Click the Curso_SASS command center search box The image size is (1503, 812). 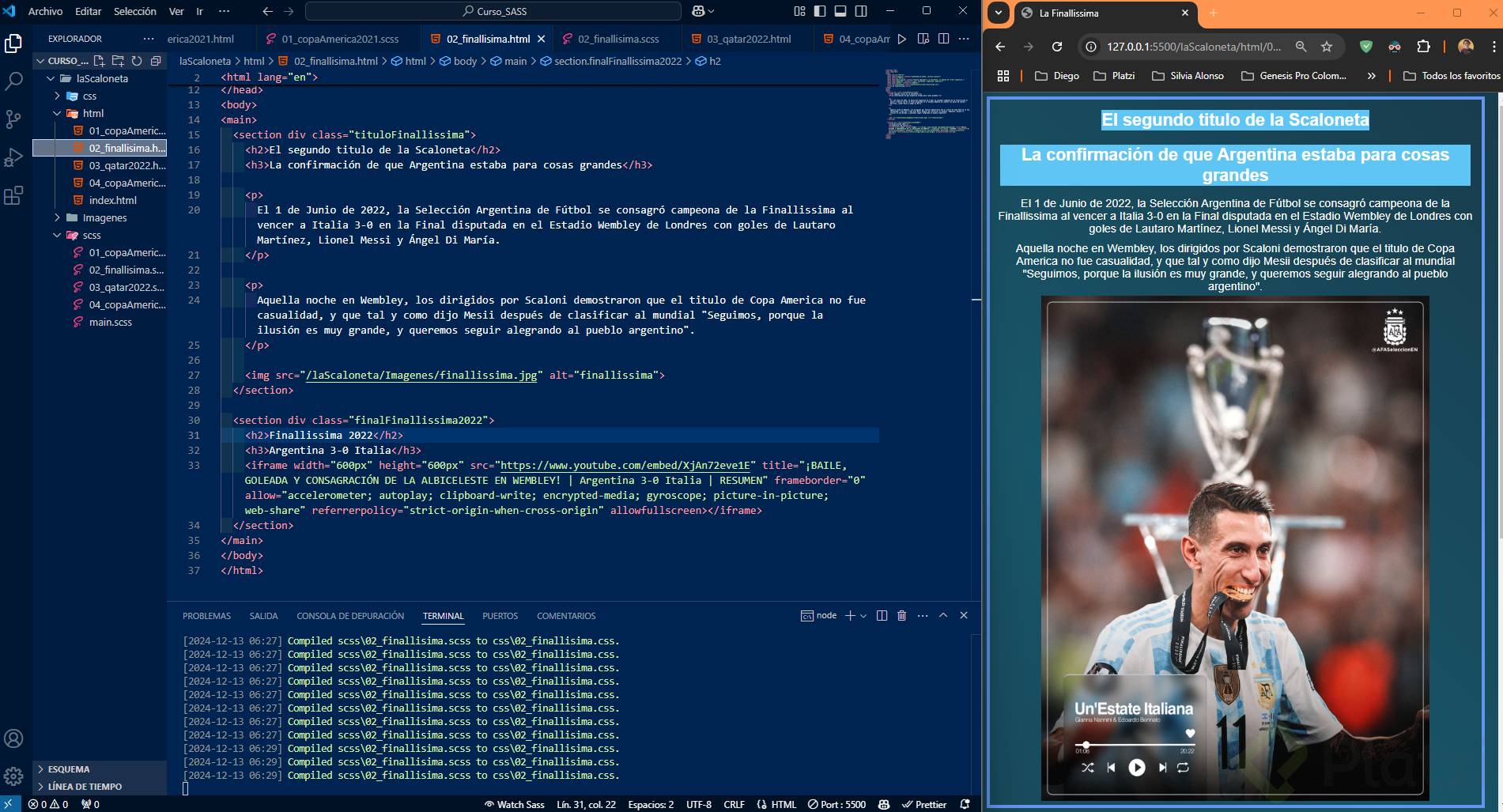tap(493, 11)
